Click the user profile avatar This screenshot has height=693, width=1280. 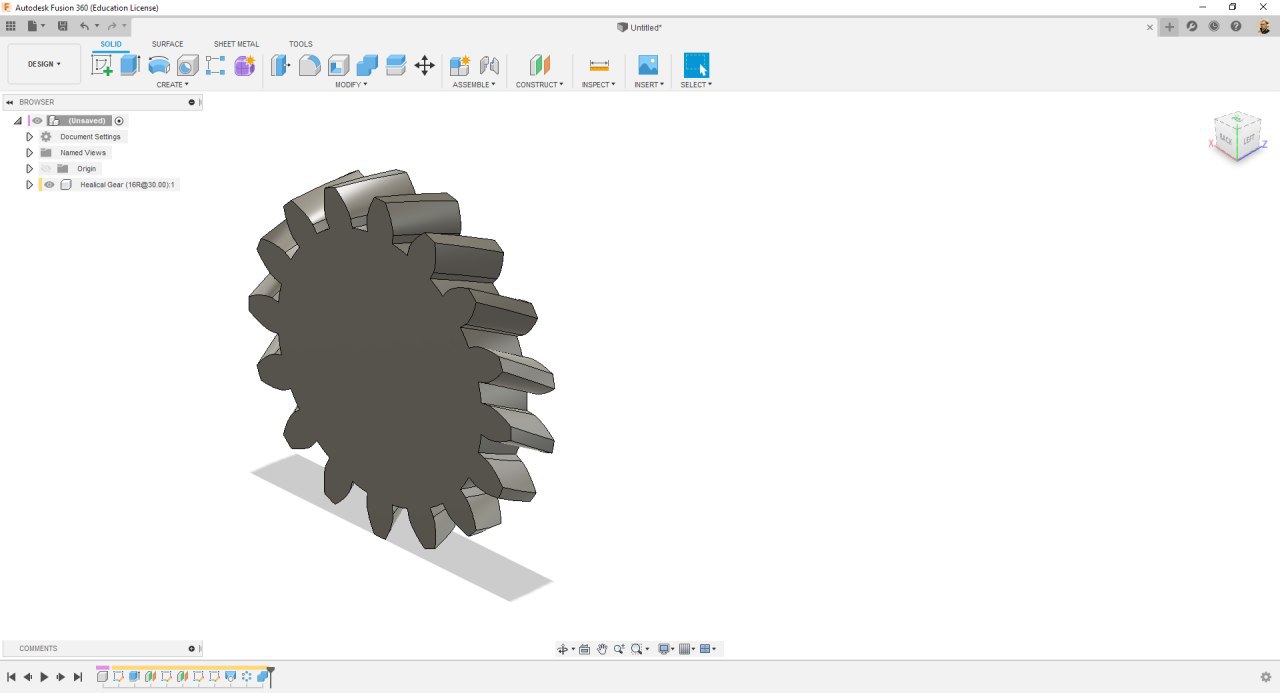[x=1264, y=26]
